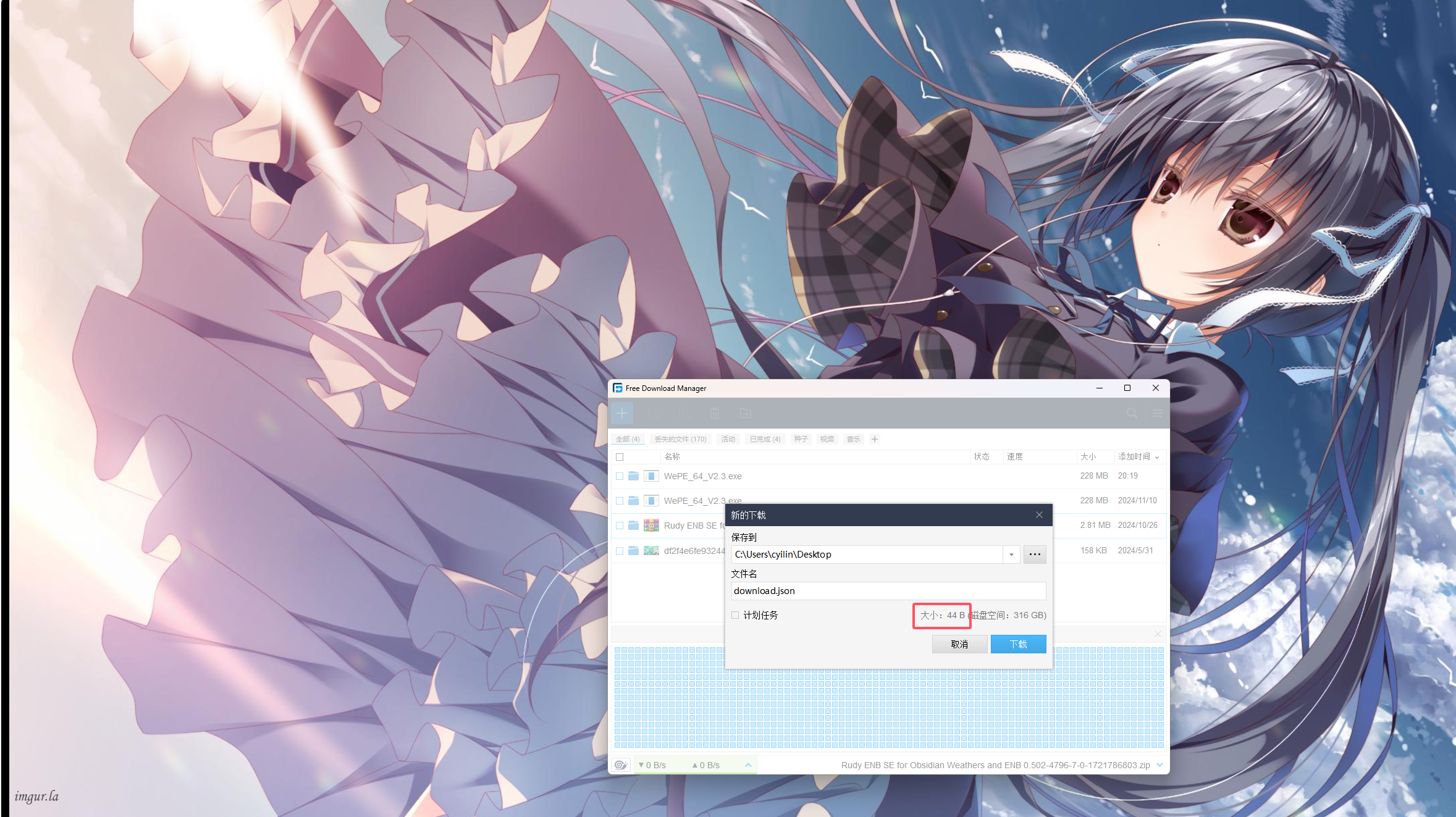Click the trash delete toolbar icon
Image resolution: width=1456 pixels, height=817 pixels.
pos(715,413)
